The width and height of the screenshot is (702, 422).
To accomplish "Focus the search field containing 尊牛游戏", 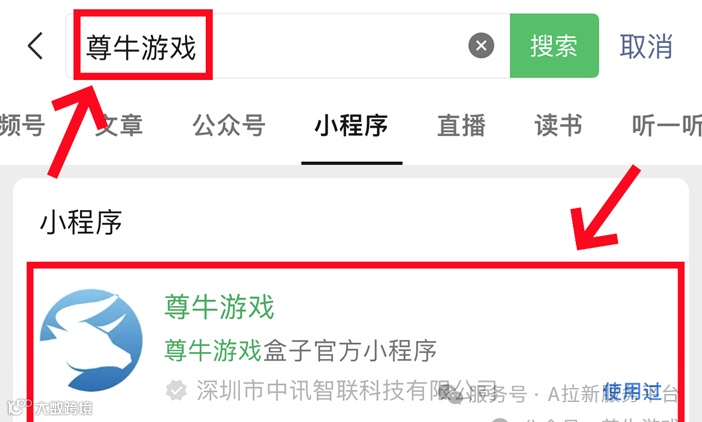I will pyautogui.click(x=287, y=46).
